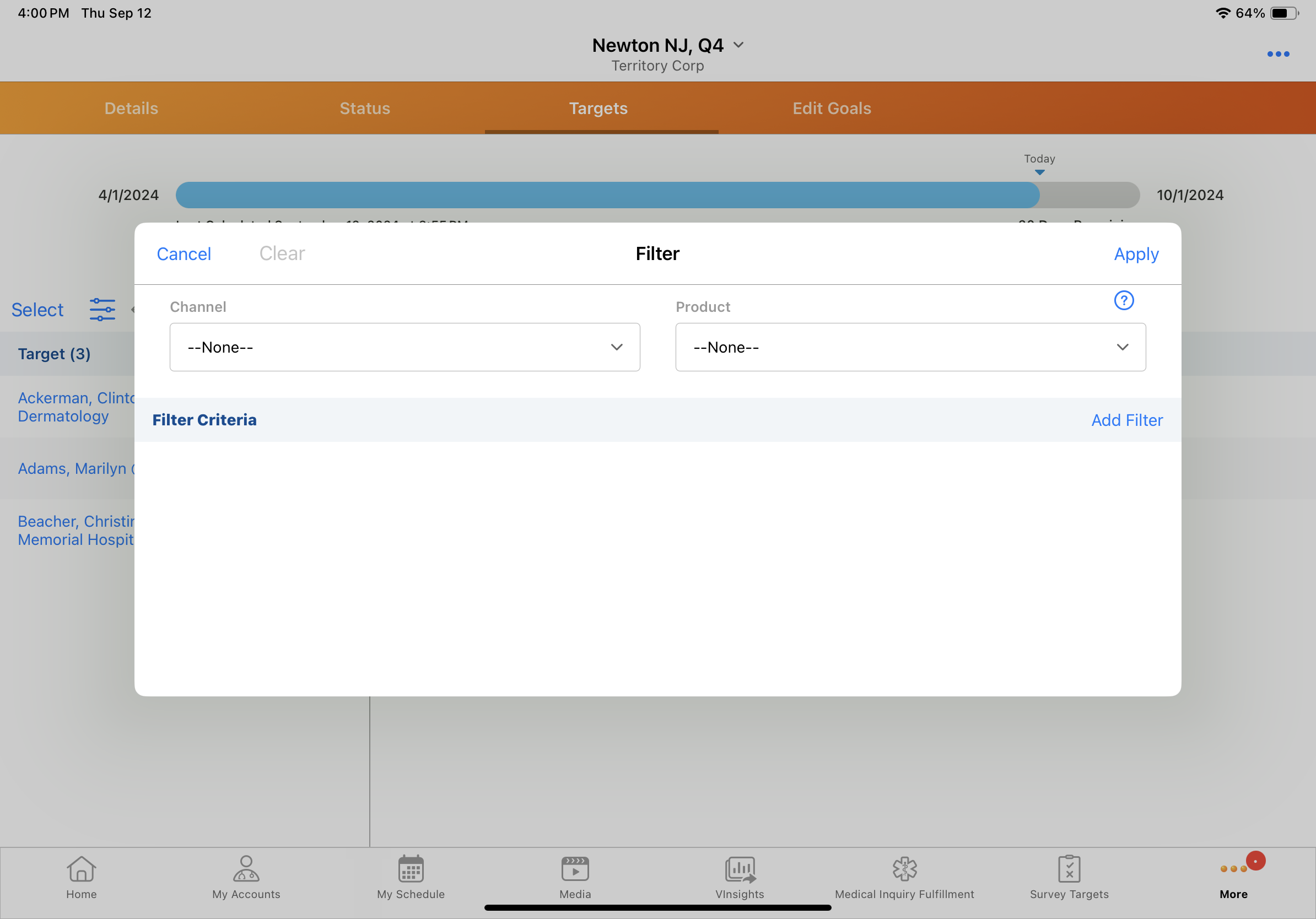Switch to the Edit Goals tab
Screen dimensions: 1316x919
[x=832, y=109]
